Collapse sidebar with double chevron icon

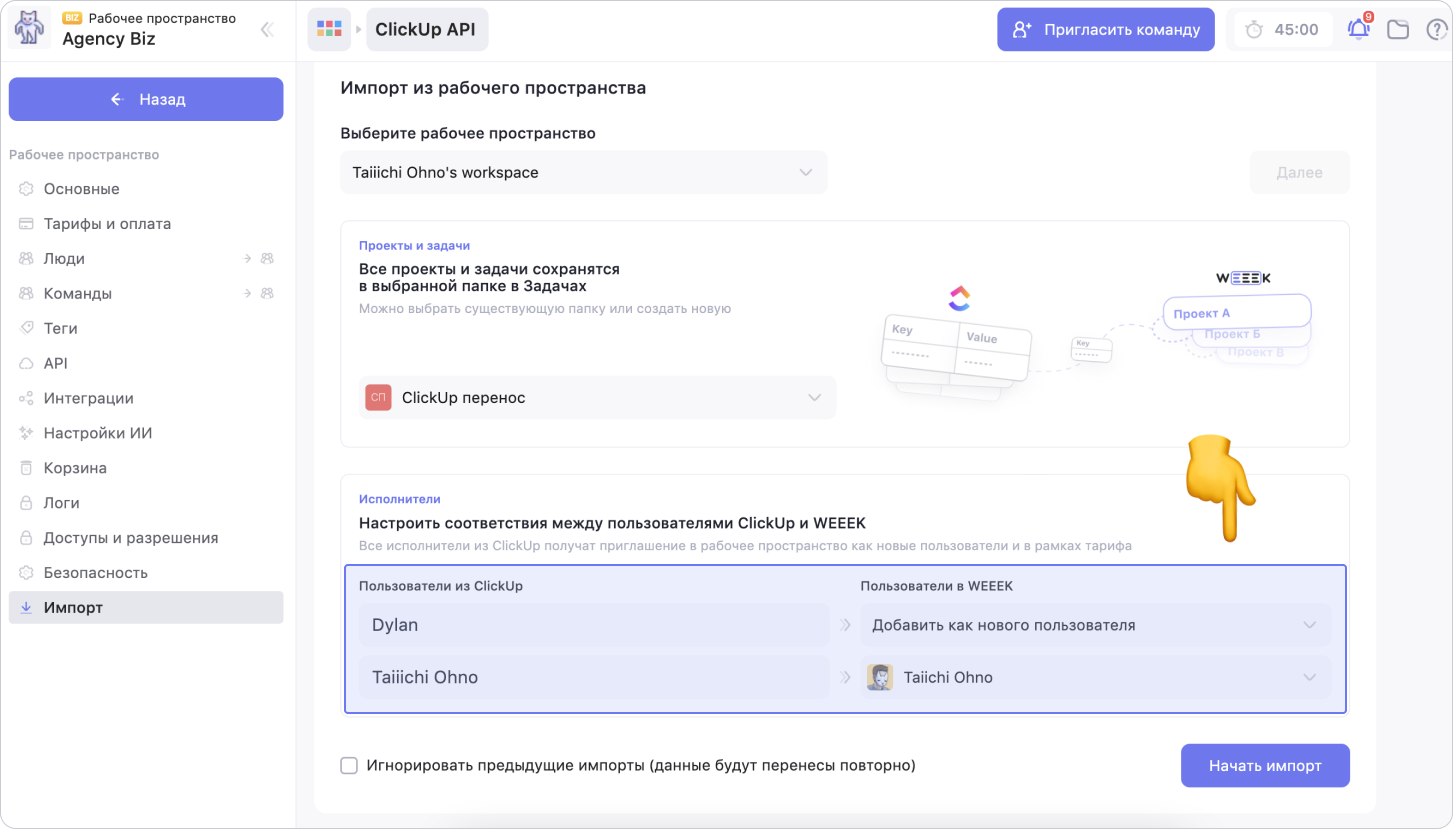click(x=267, y=29)
